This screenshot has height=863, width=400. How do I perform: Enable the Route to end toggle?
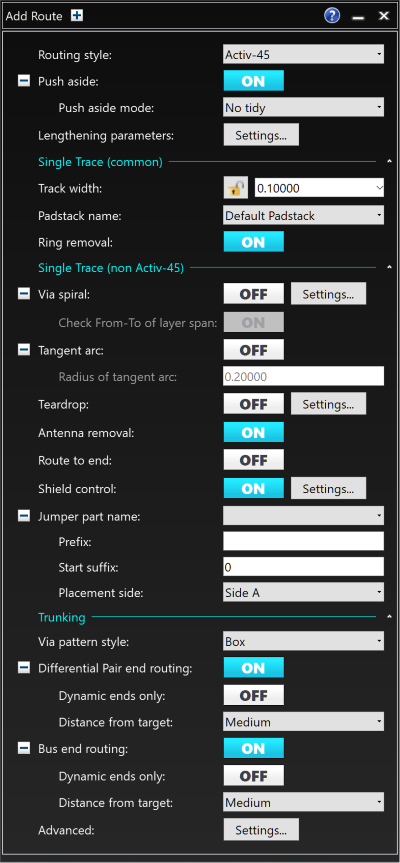[254, 460]
